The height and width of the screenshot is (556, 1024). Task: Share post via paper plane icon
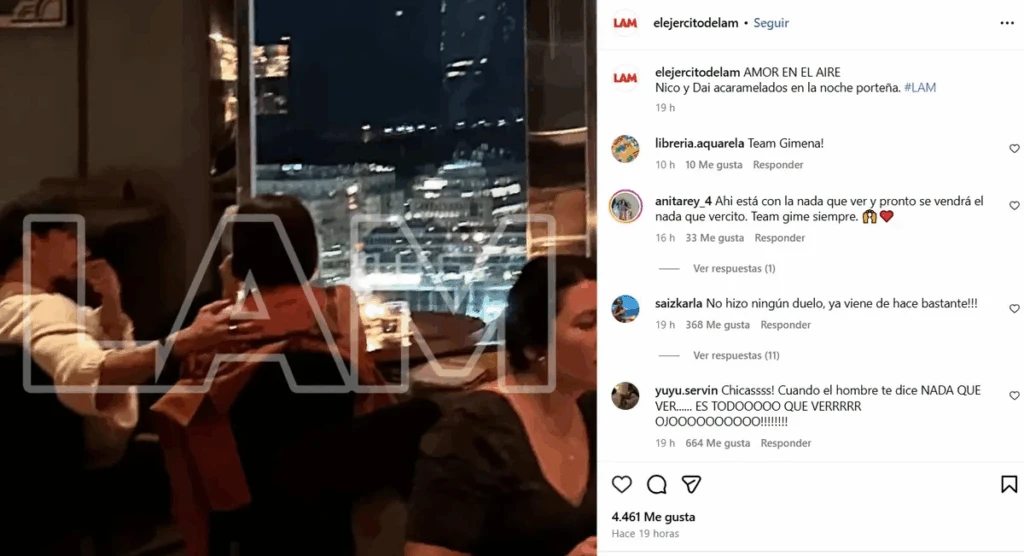pyautogui.click(x=691, y=484)
